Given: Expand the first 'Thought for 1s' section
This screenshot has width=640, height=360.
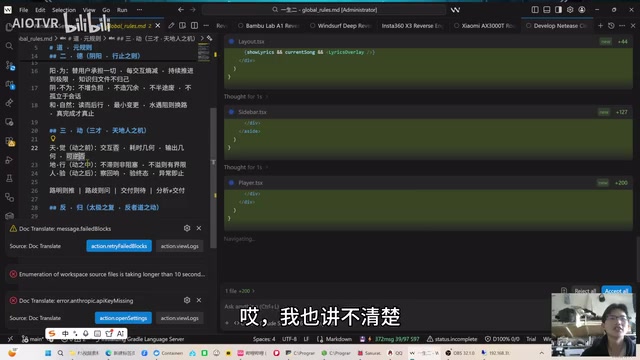Looking at the screenshot, I should click(x=246, y=97).
